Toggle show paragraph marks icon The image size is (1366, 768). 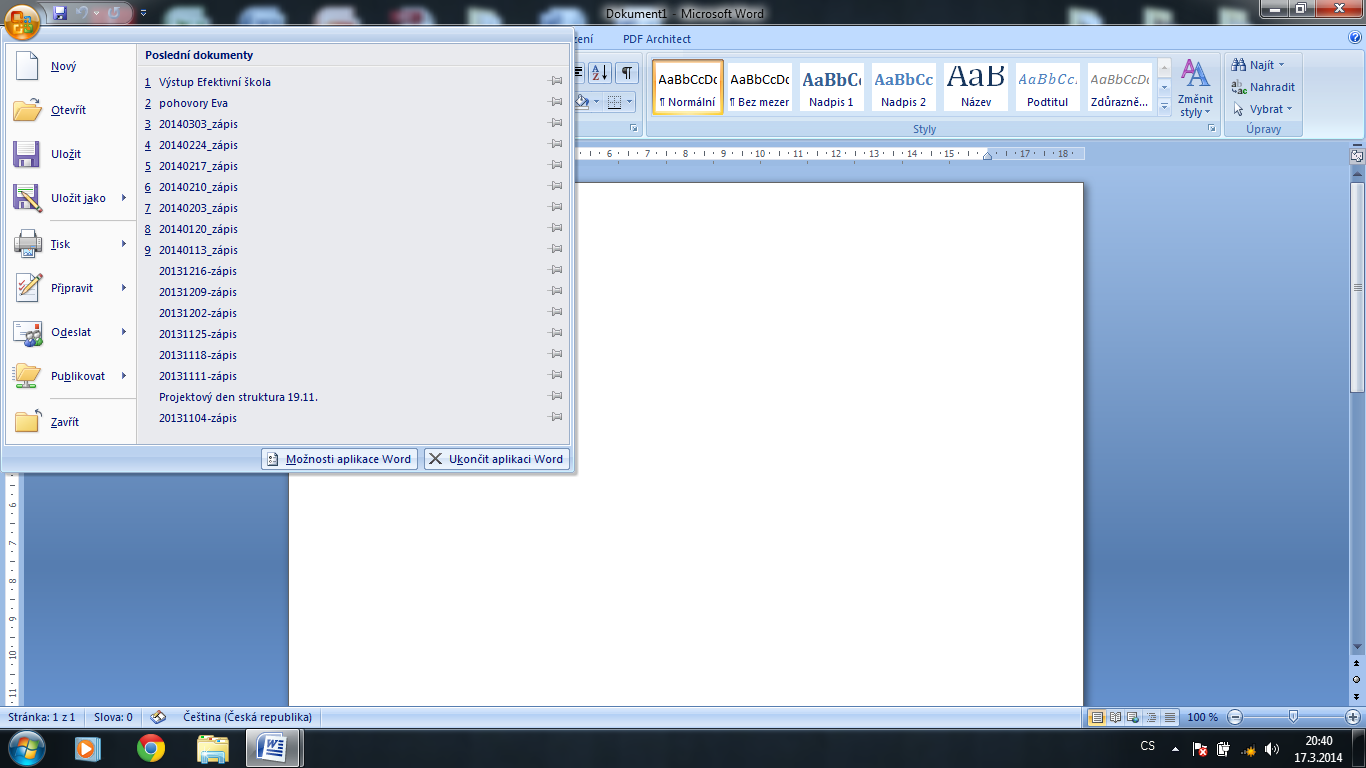[627, 73]
